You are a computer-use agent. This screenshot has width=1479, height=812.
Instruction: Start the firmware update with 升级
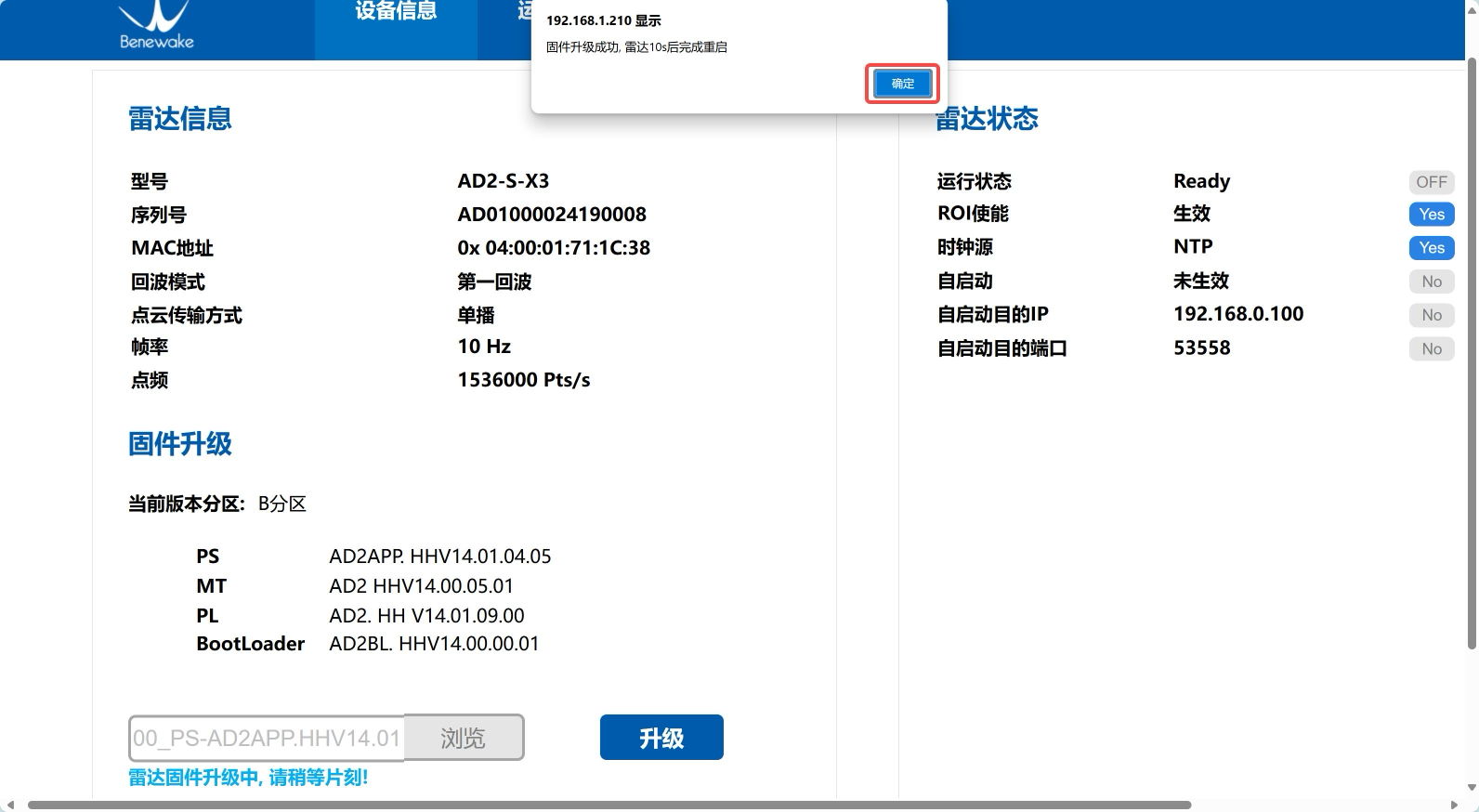[661, 738]
